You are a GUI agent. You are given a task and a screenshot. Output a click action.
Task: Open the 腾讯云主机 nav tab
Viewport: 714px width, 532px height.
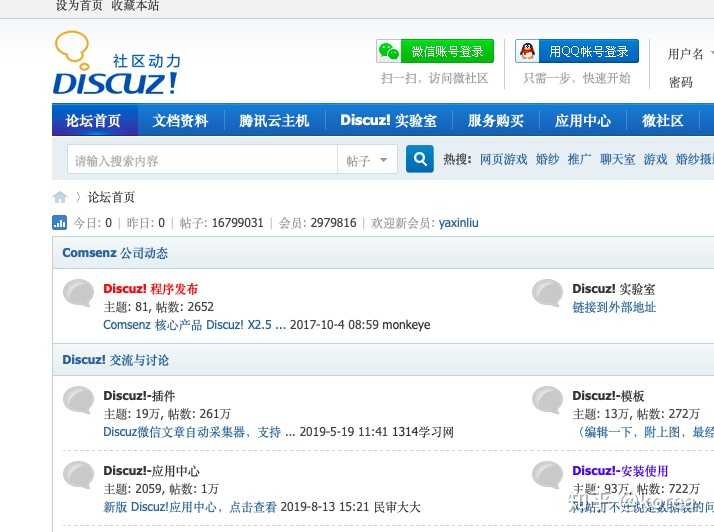[275, 120]
